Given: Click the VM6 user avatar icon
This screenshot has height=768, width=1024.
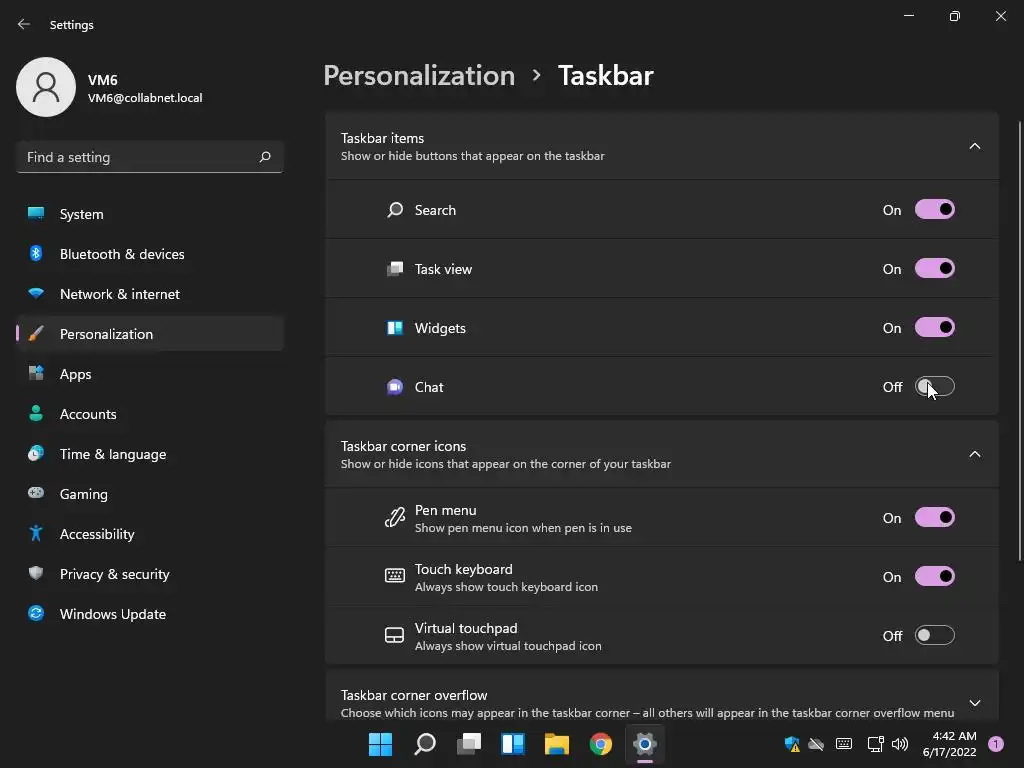Looking at the screenshot, I should tap(46, 87).
